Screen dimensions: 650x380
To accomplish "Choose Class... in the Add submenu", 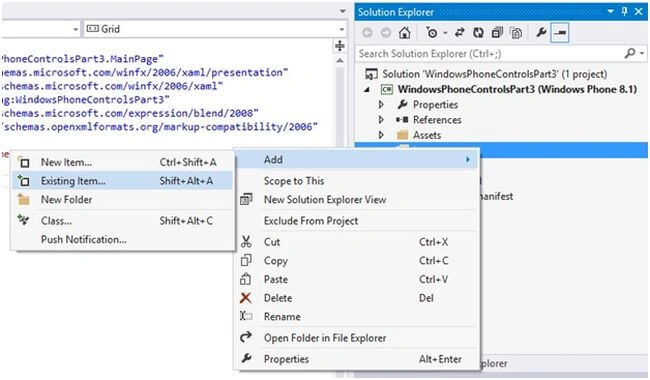I will click(123, 220).
